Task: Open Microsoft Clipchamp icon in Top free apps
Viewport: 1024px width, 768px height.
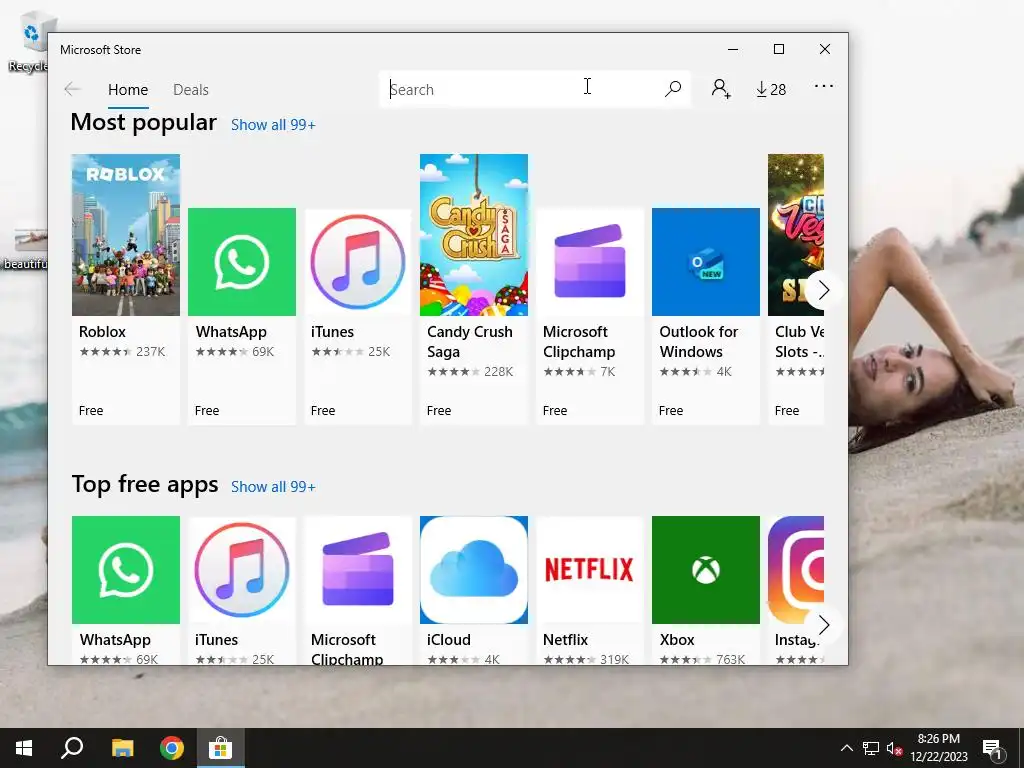Action: [x=358, y=569]
